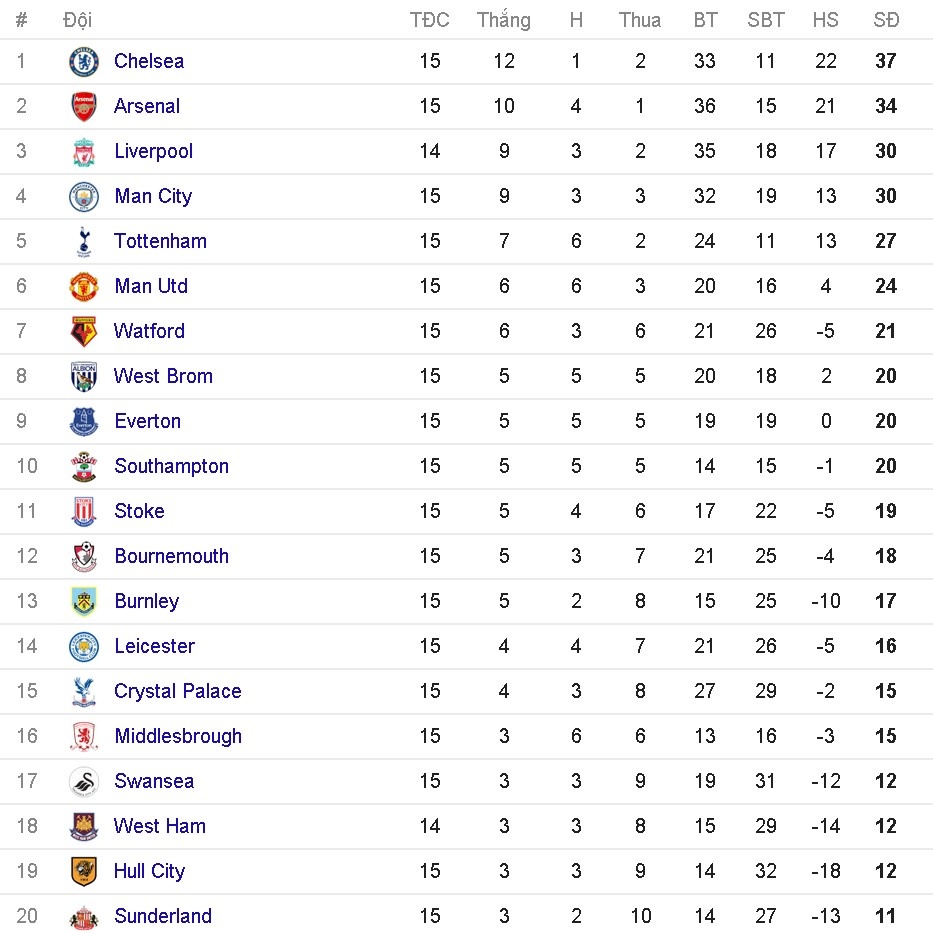933x933 pixels.
Task: Open the Middlesbrough team link
Action: tap(178, 737)
